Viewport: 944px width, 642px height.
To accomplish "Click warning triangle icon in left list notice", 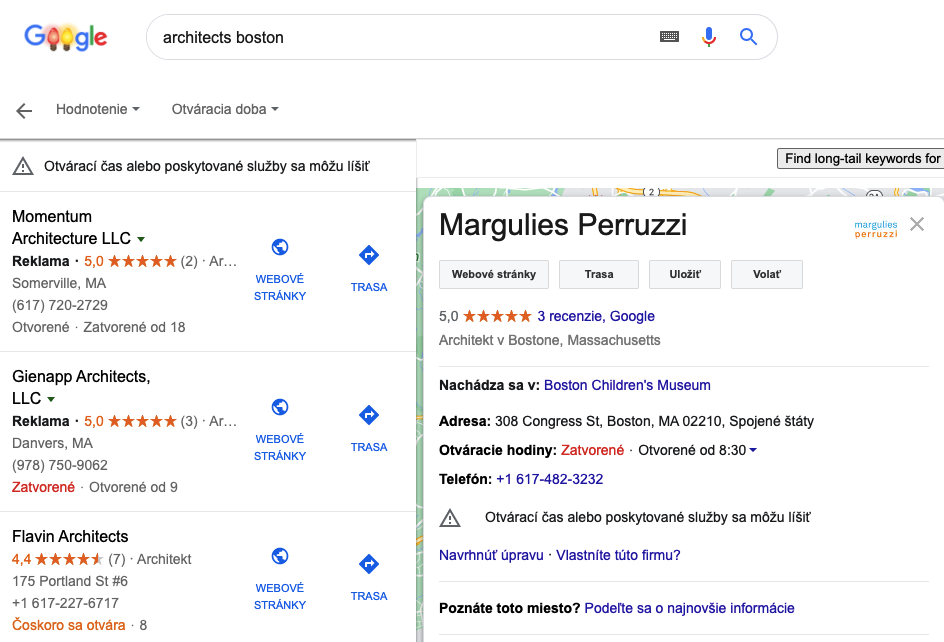I will coord(23,166).
